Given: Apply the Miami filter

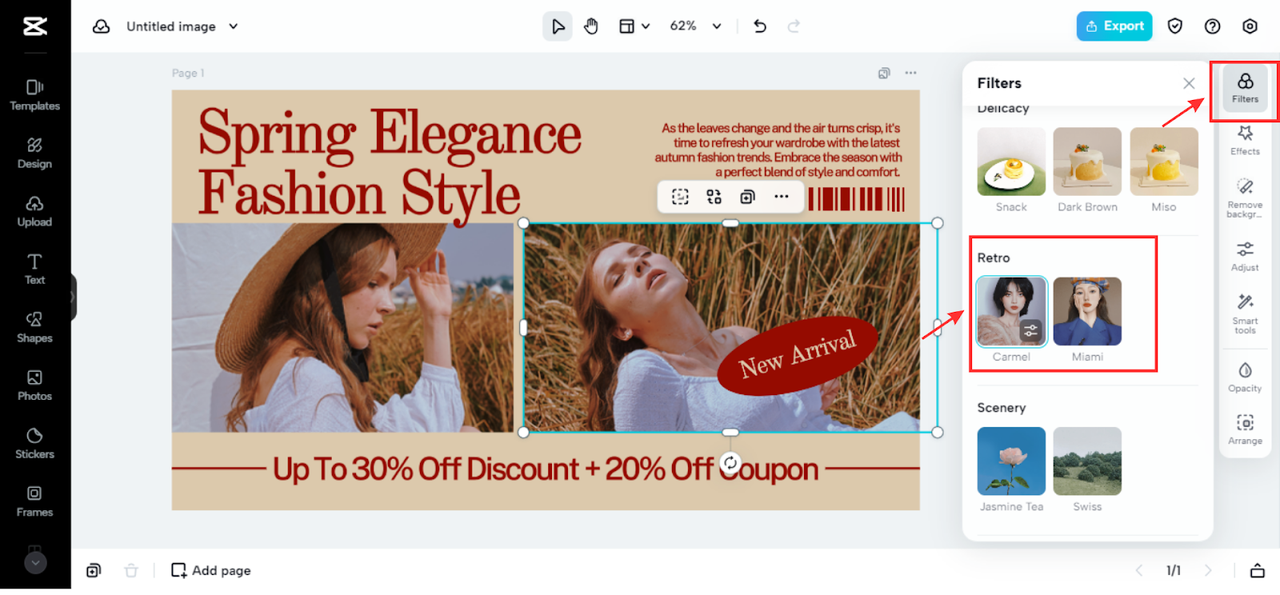Looking at the screenshot, I should (x=1087, y=311).
